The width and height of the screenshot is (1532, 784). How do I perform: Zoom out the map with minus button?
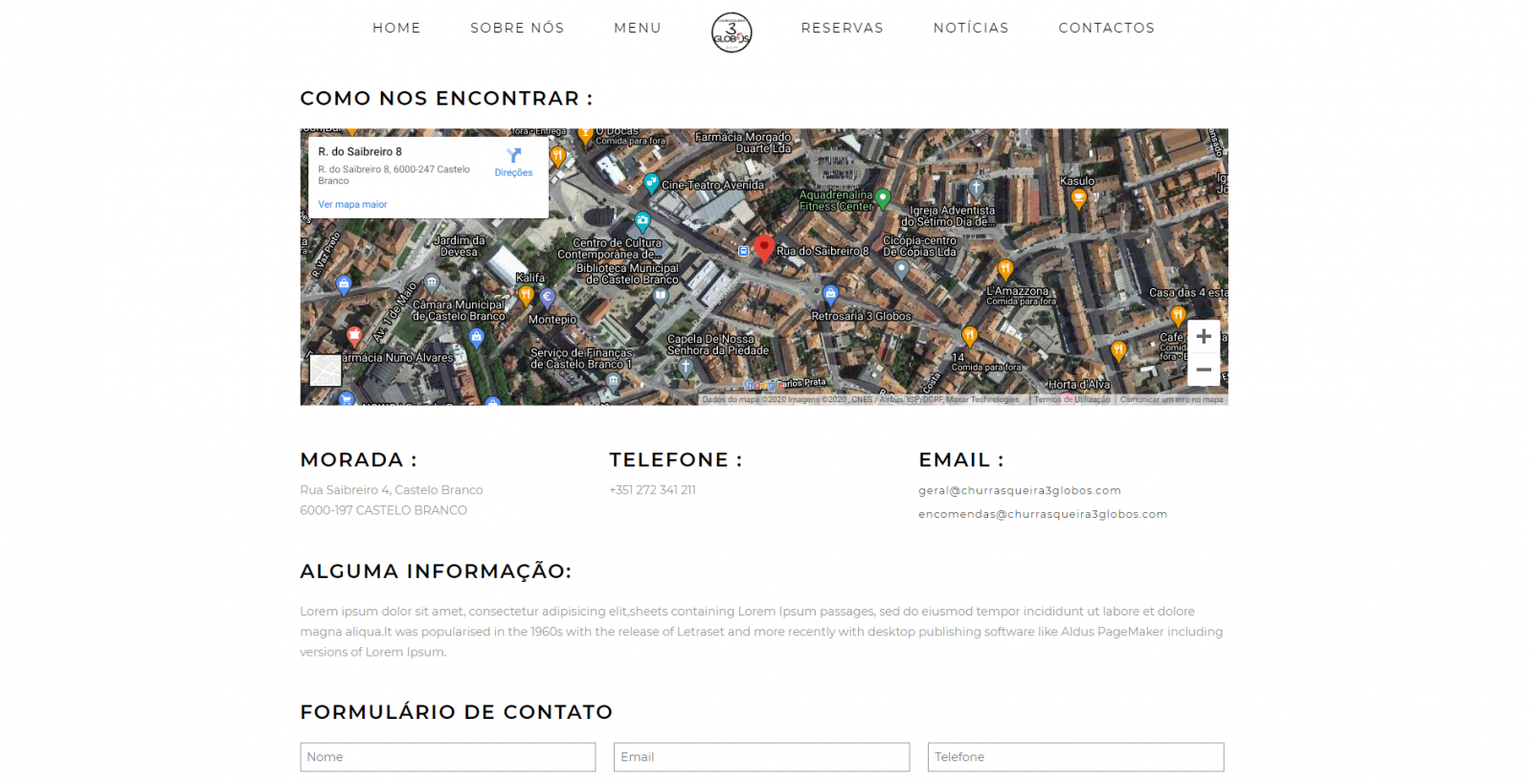tap(1204, 370)
